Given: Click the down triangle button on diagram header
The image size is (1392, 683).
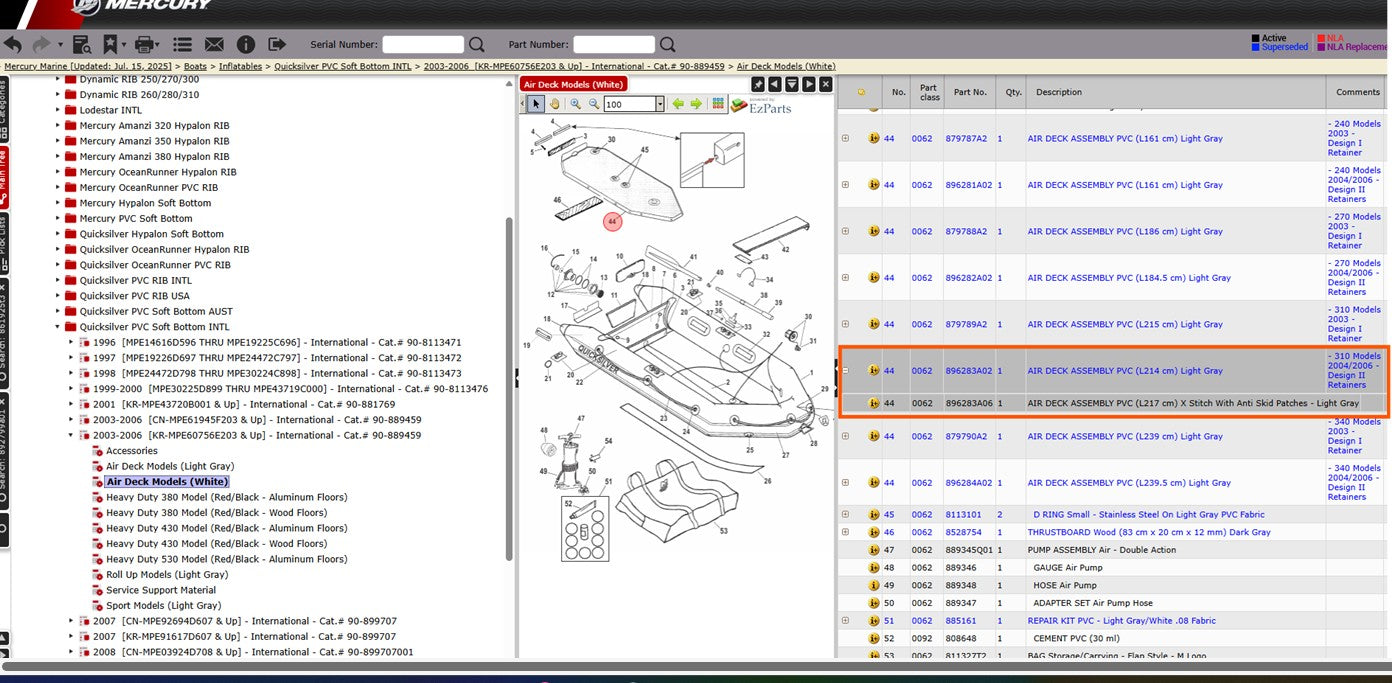Looking at the screenshot, I should [792, 85].
